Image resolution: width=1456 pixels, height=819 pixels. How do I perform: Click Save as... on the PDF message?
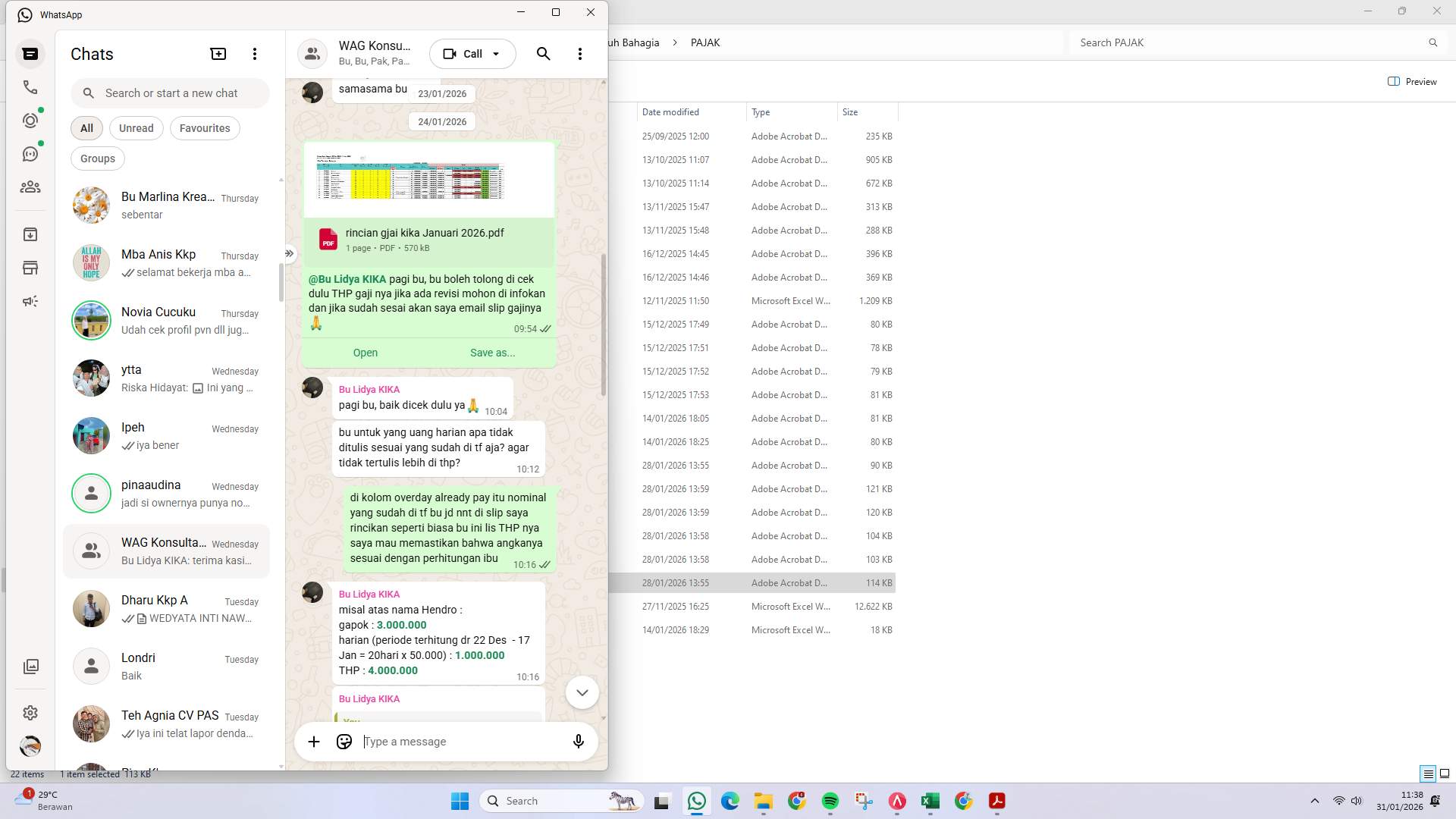click(492, 352)
